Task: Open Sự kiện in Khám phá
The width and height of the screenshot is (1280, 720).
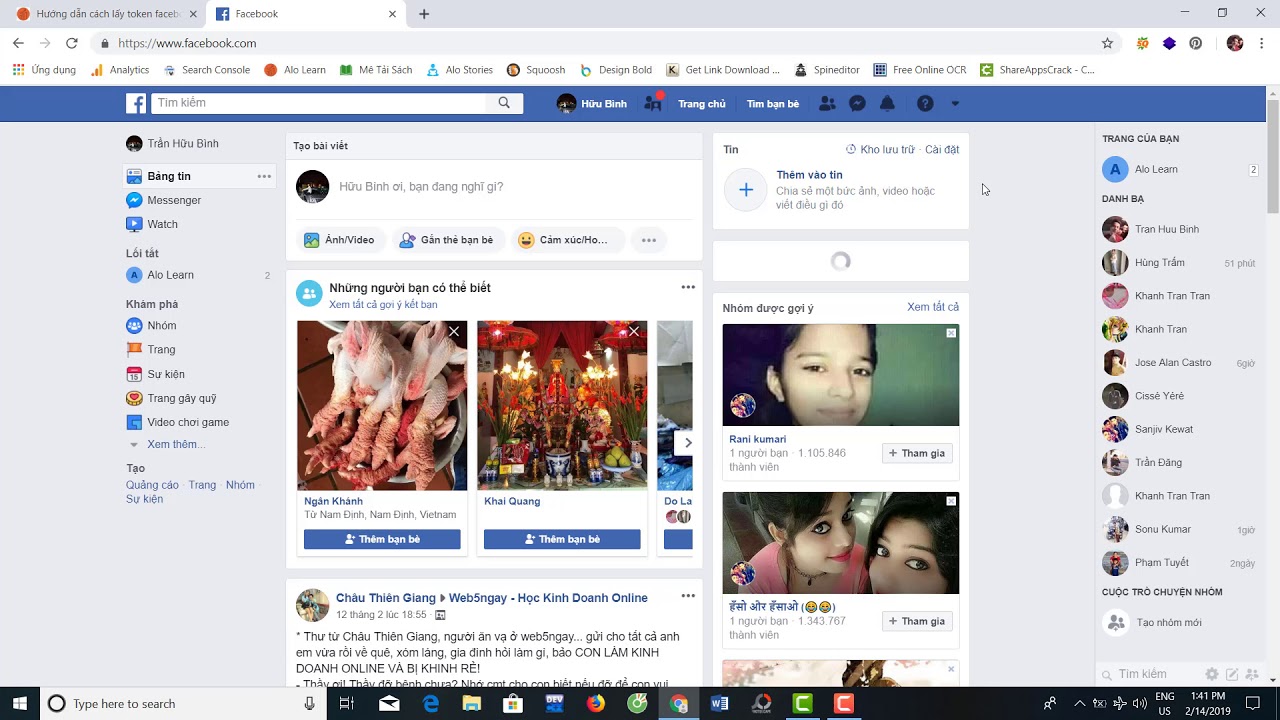Action: click(165, 374)
